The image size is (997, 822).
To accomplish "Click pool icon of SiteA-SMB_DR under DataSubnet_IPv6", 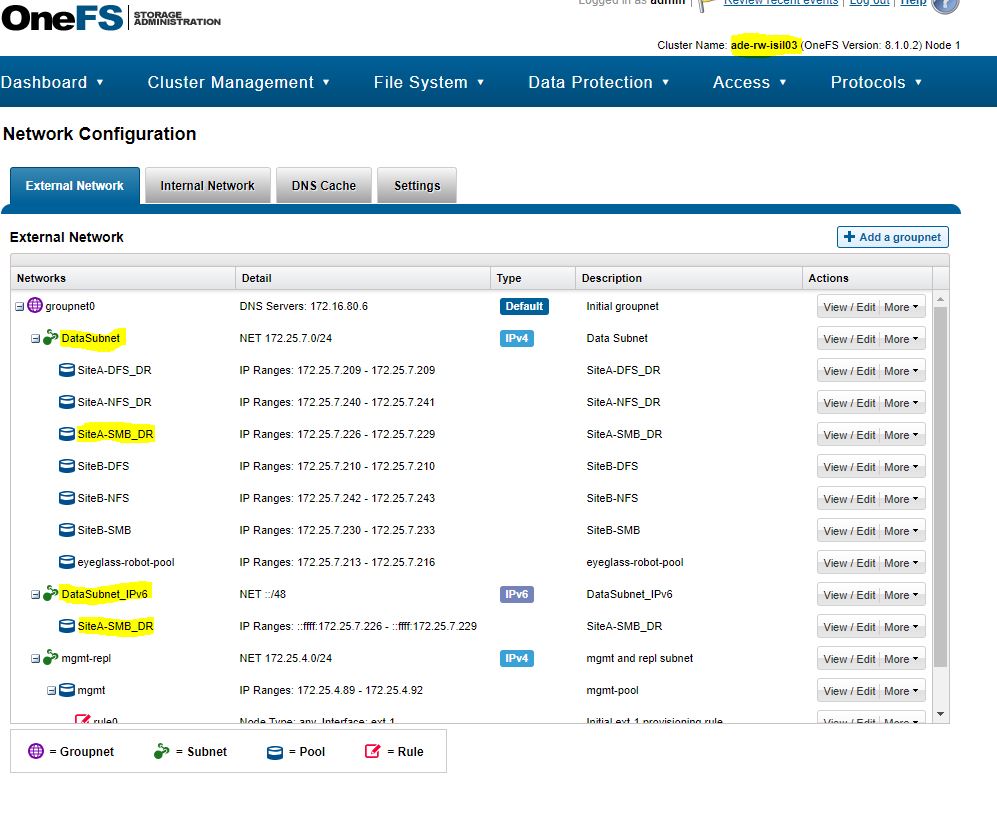I will [67, 626].
